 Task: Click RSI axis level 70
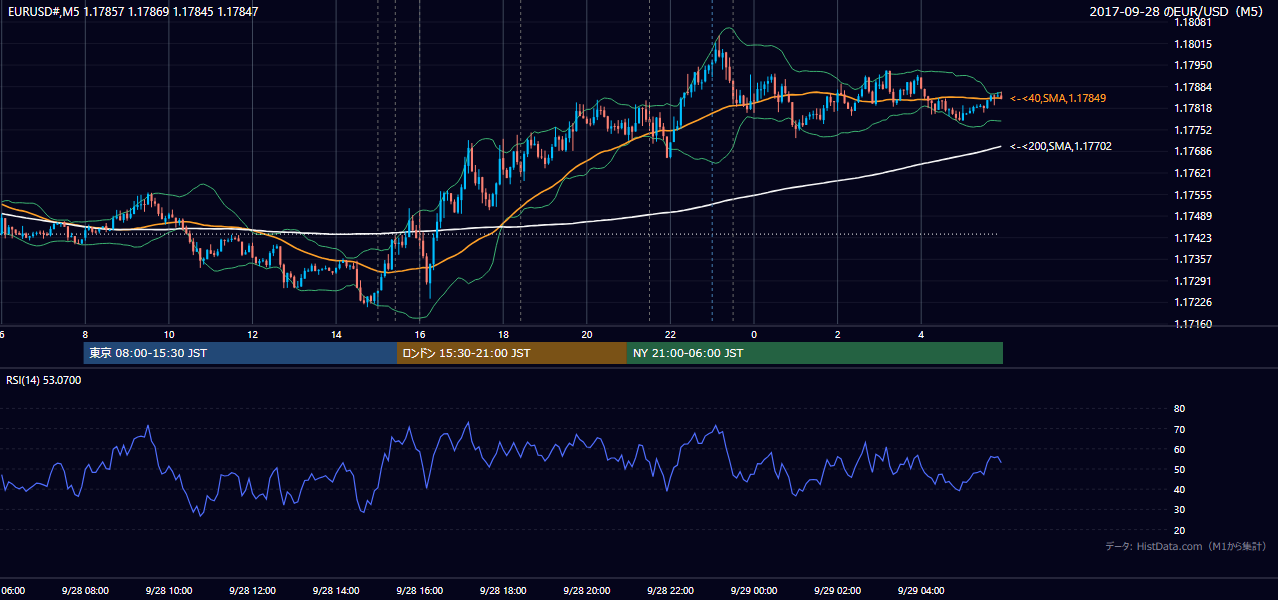(x=1179, y=429)
